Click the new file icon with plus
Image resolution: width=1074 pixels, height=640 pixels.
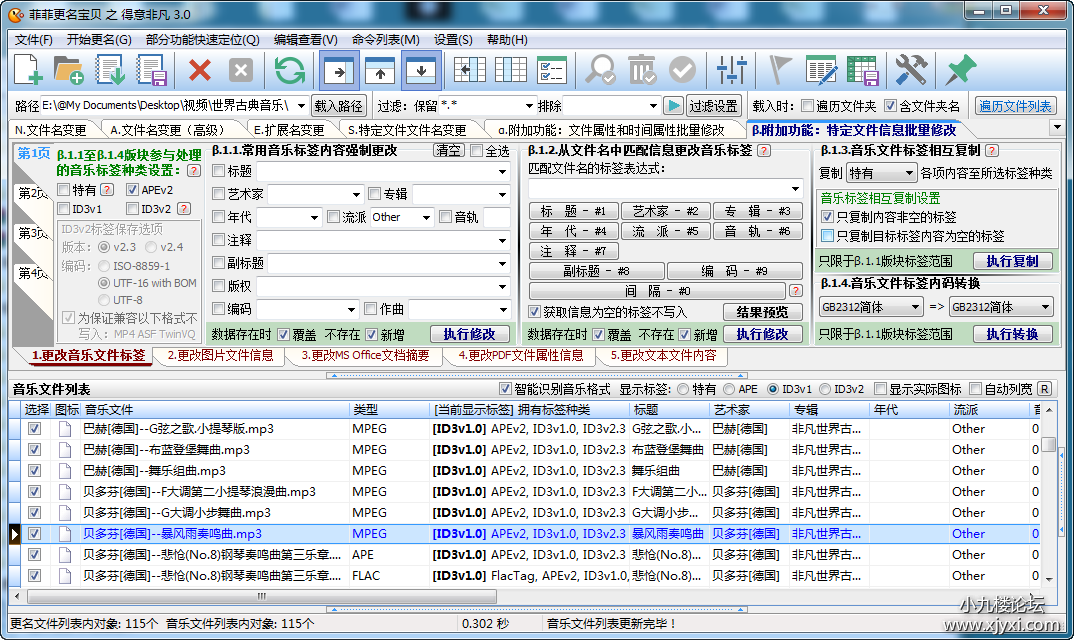(x=28, y=70)
